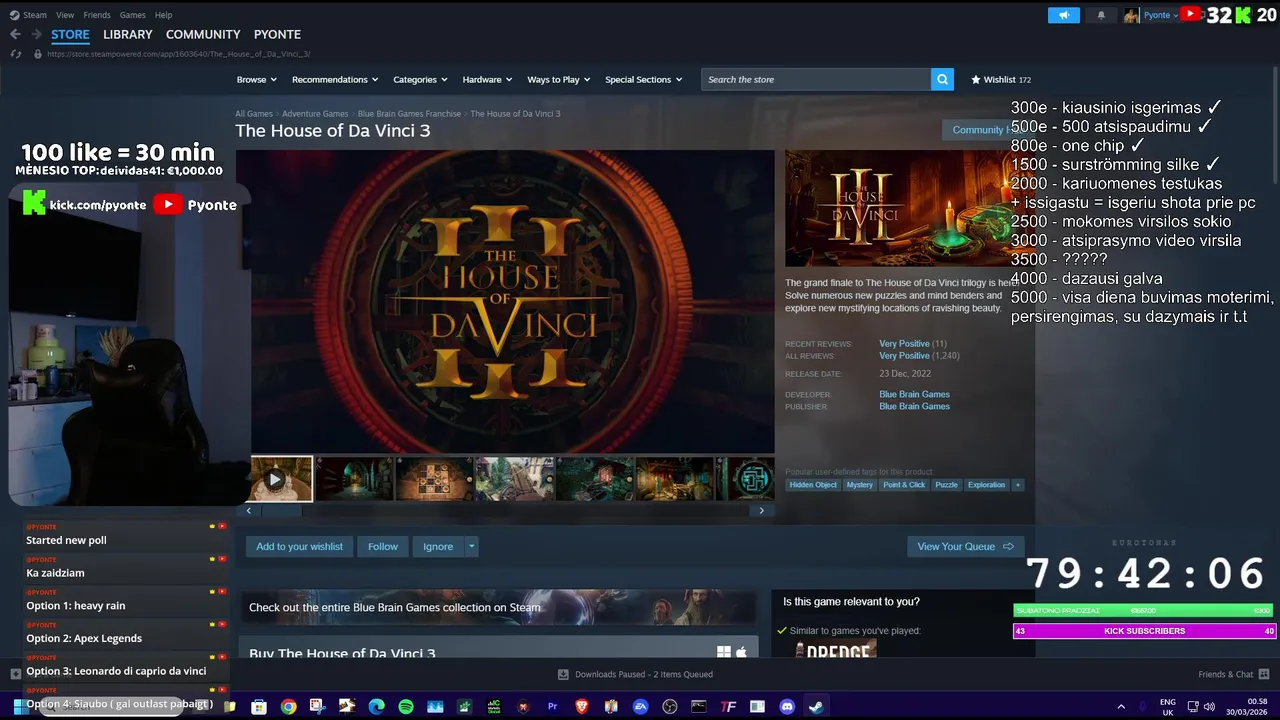Screen dimensions: 1280x720
Task: Open Discord from the taskbar
Action: (787, 707)
